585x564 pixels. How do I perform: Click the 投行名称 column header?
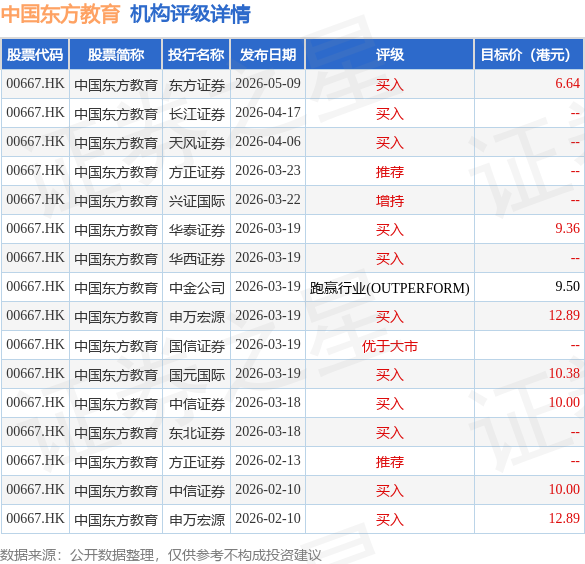(196, 54)
